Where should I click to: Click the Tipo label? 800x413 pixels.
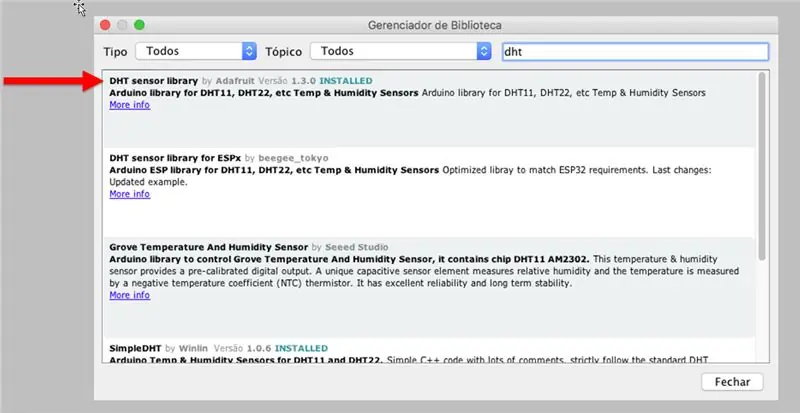click(115, 52)
